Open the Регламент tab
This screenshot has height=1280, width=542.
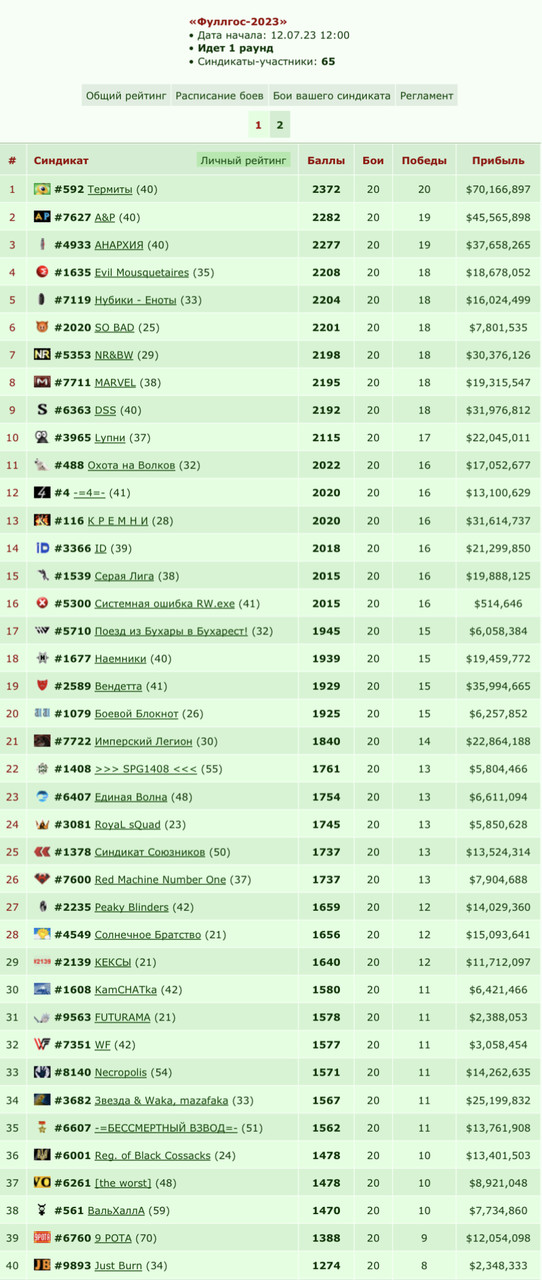426,96
